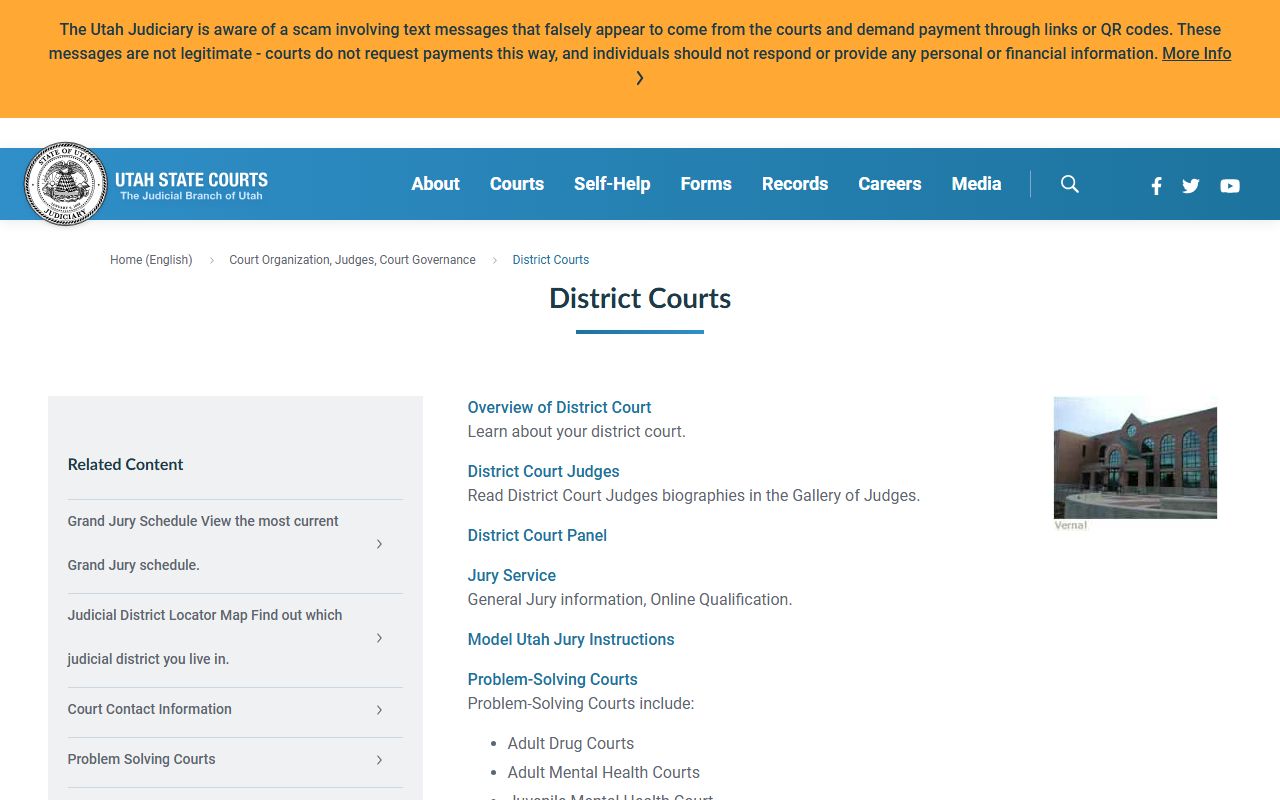Screen dimensions: 1280x800
Task: Open Court Contact Information sidebar item
Action: 235,709
